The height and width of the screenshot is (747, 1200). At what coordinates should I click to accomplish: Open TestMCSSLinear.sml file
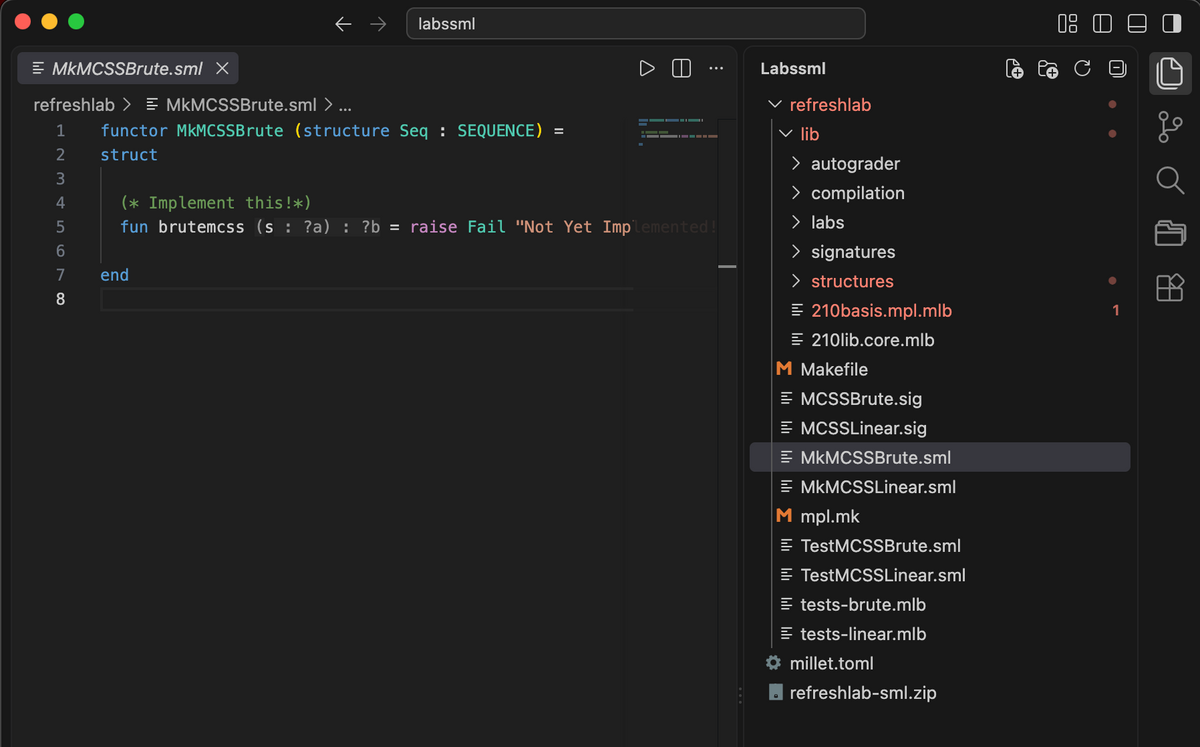tap(940, 575)
